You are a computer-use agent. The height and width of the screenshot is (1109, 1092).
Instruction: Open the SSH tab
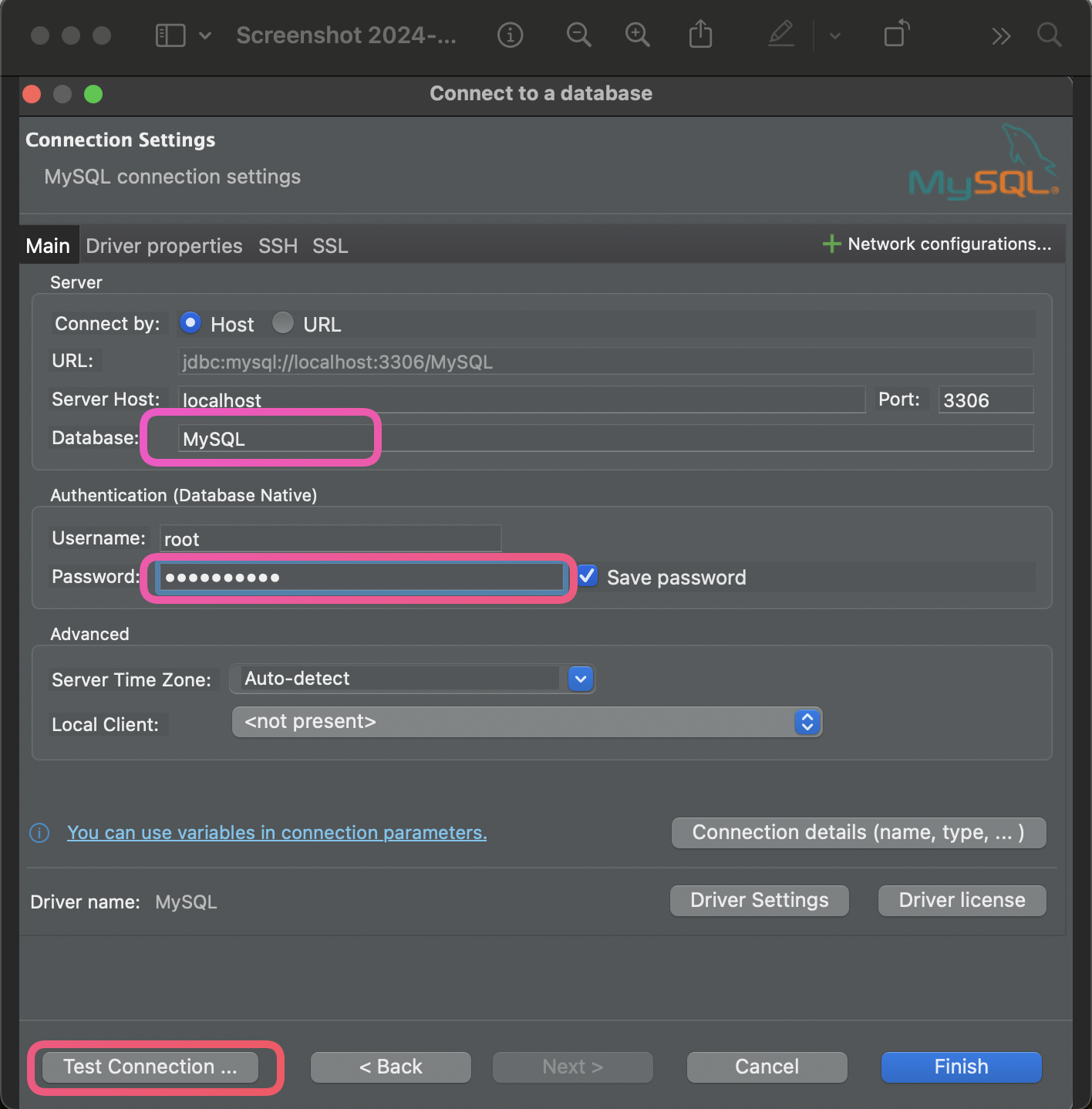(278, 245)
